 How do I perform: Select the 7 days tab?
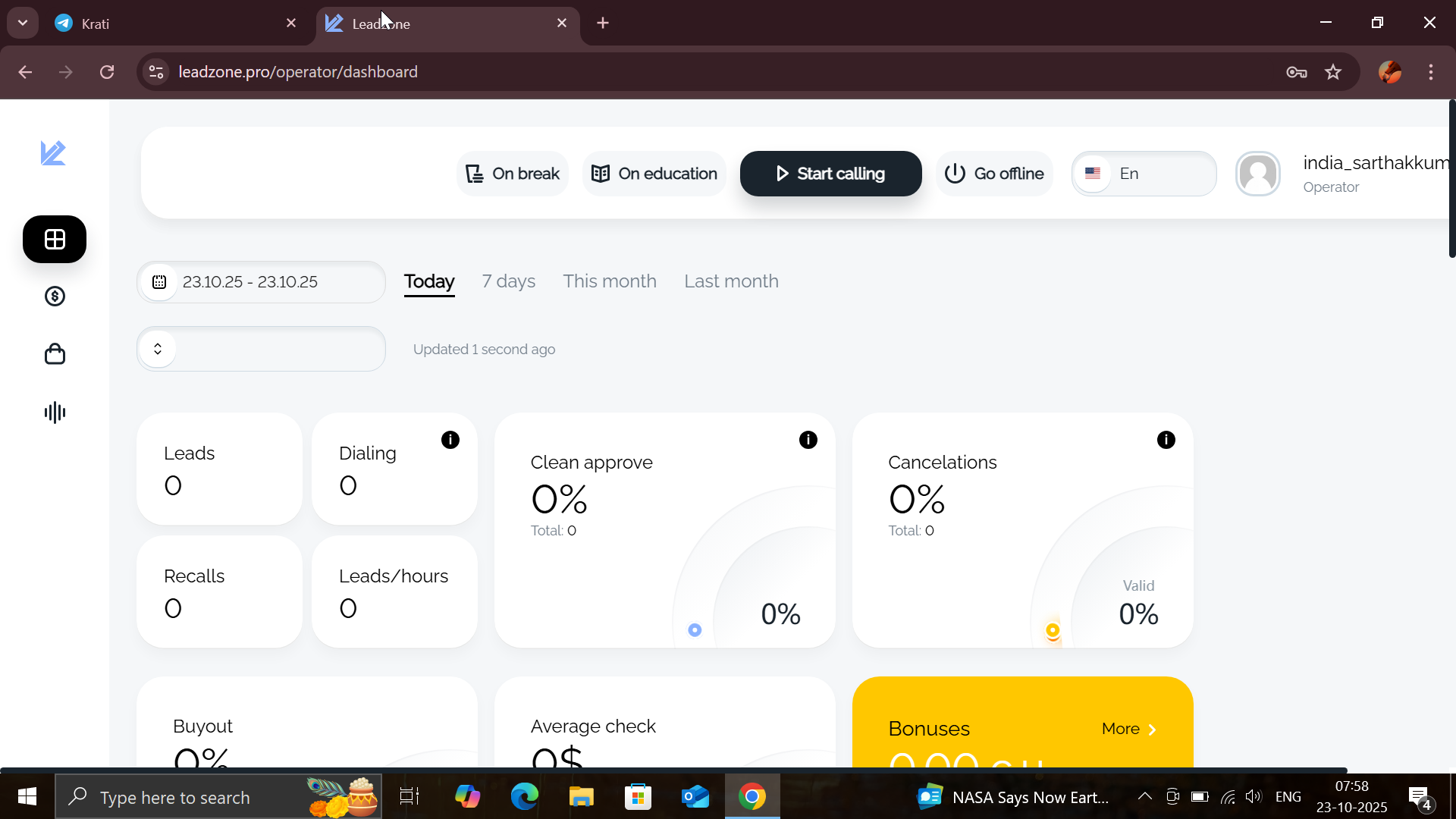tap(508, 281)
